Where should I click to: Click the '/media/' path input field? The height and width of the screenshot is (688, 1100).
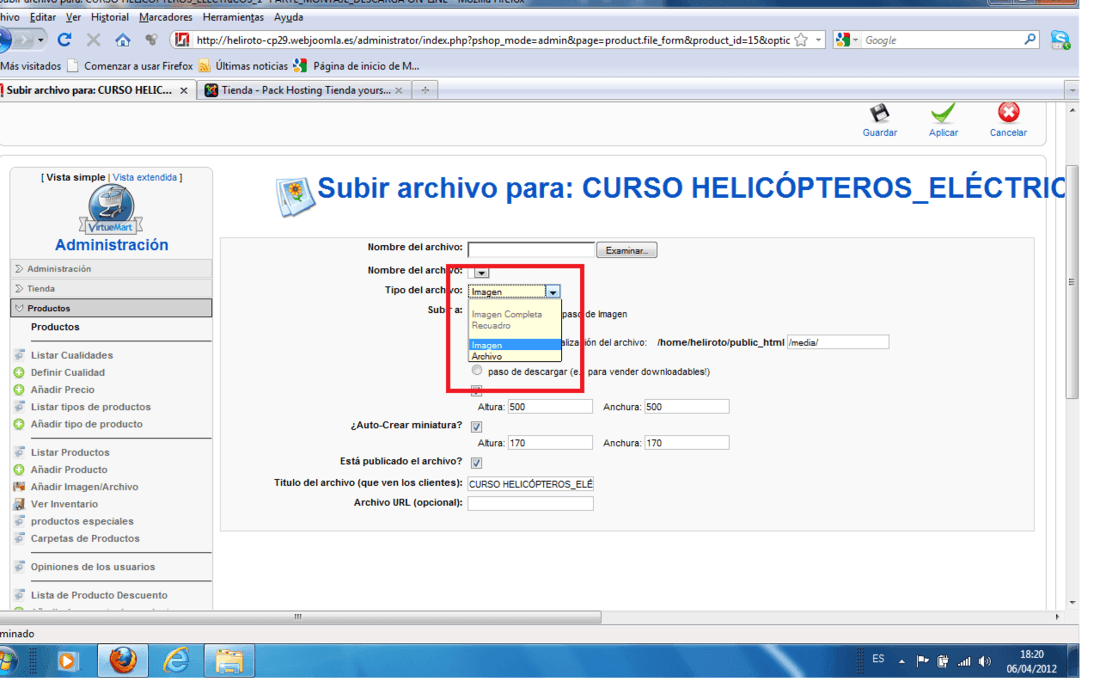pyautogui.click(x=838, y=342)
